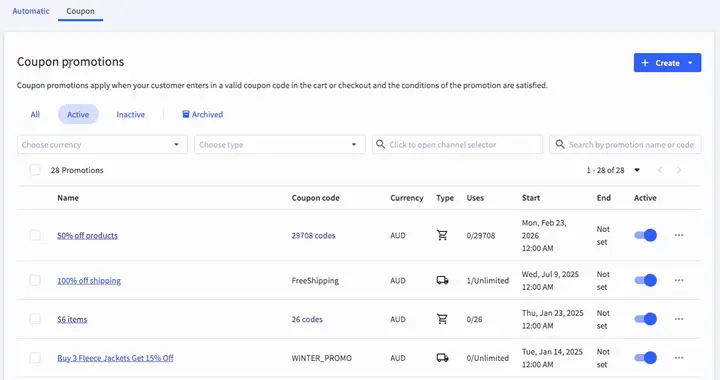Click the WINTER_PROMO coupon code cell
Image resolution: width=720 pixels, height=380 pixels.
coord(321,358)
